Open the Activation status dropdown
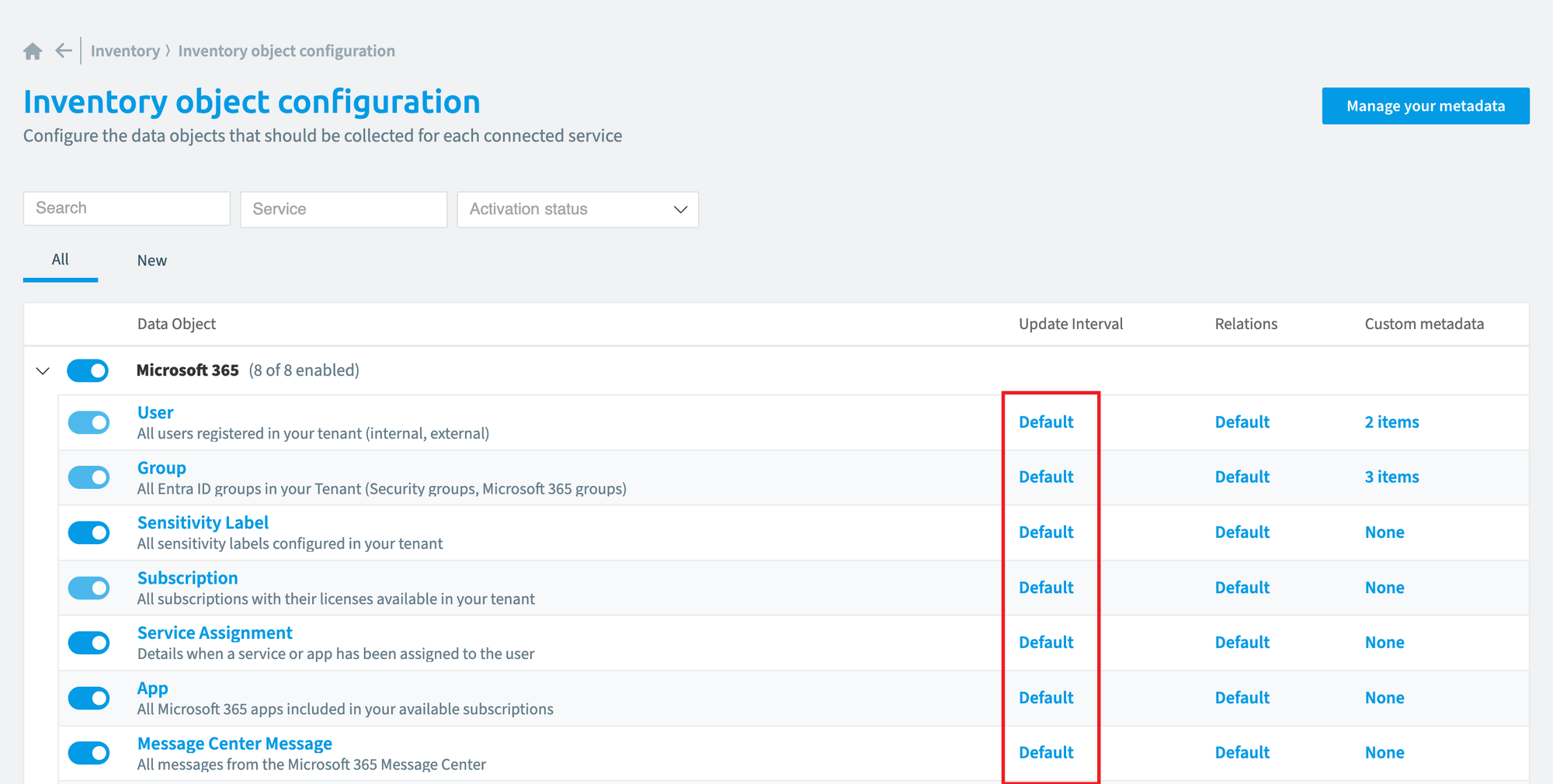The width and height of the screenshot is (1553, 784). [x=578, y=210]
